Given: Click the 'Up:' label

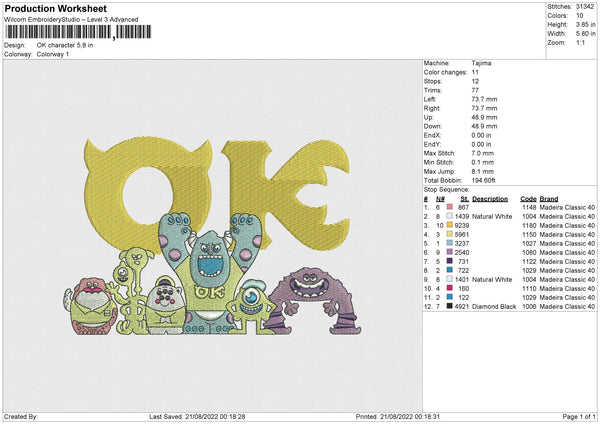Looking at the screenshot, I should tap(428, 117).
